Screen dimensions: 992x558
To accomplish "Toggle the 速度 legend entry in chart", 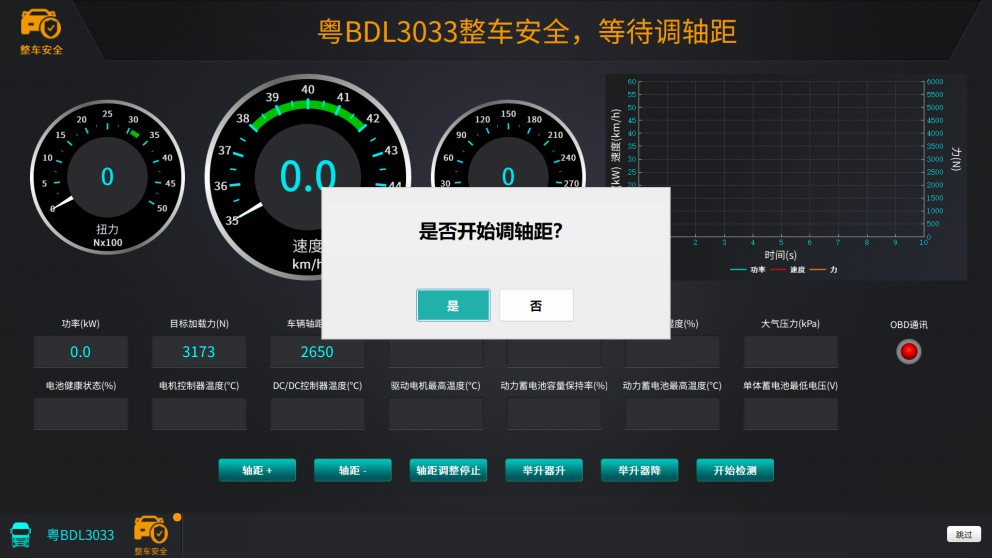I will click(788, 270).
